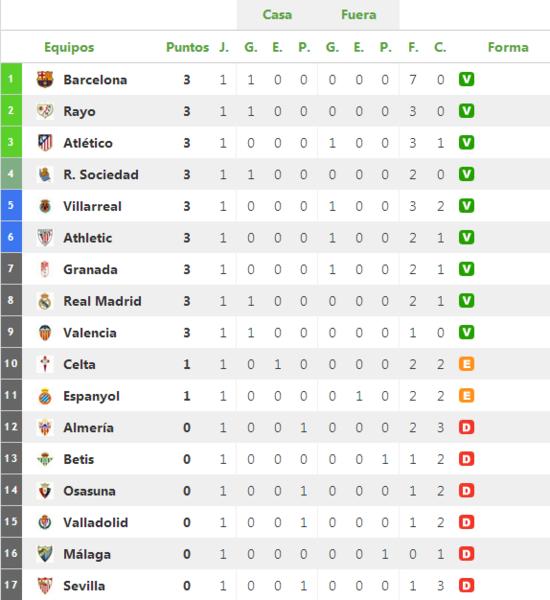Viewport: 550px width, 600px height.
Task: Click the Real Madrid crest icon
Action: coord(45,301)
